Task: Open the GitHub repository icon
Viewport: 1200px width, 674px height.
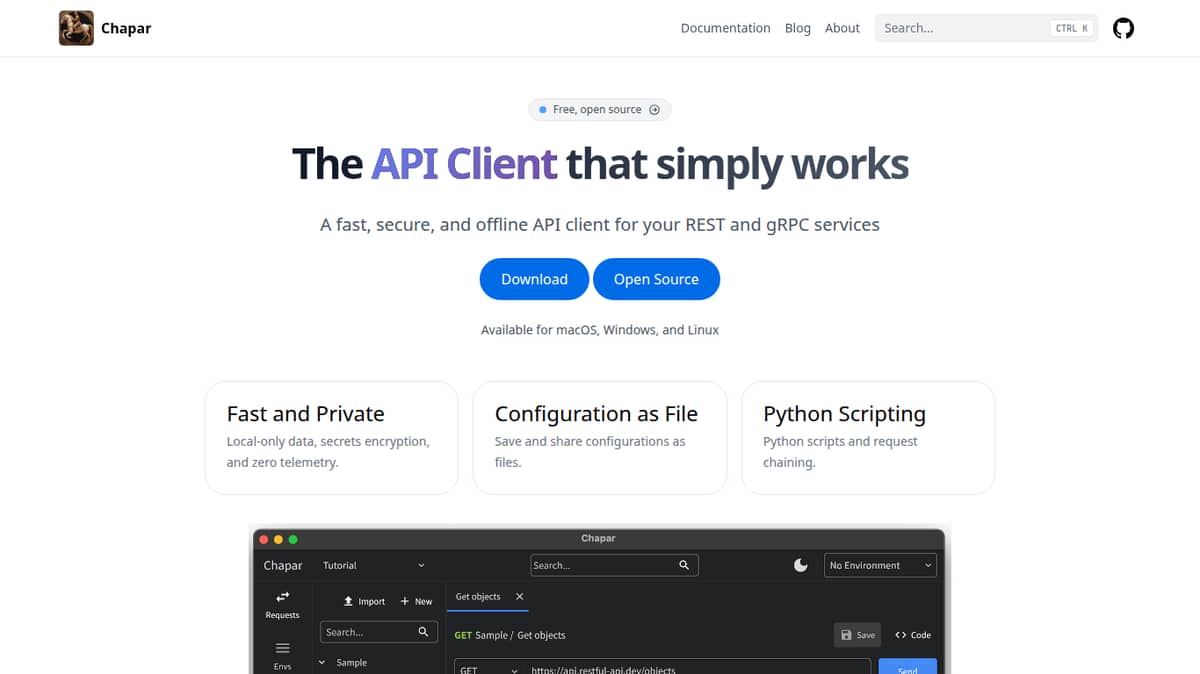Action: coord(1123,28)
